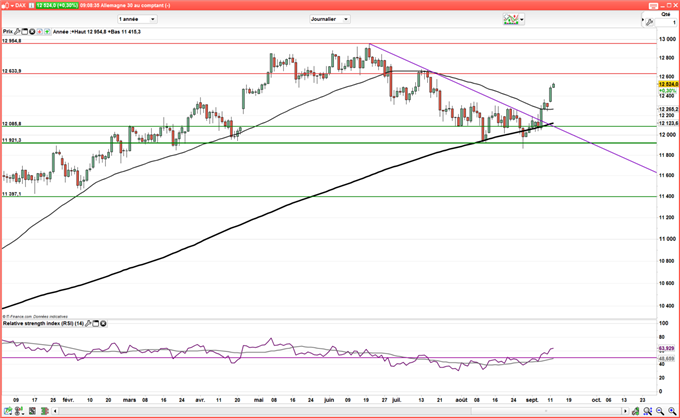Image resolution: width=680 pixels, height=418 pixels.
Task: Click the Prix panel wrench settings icon
Action: [x=17, y=32]
